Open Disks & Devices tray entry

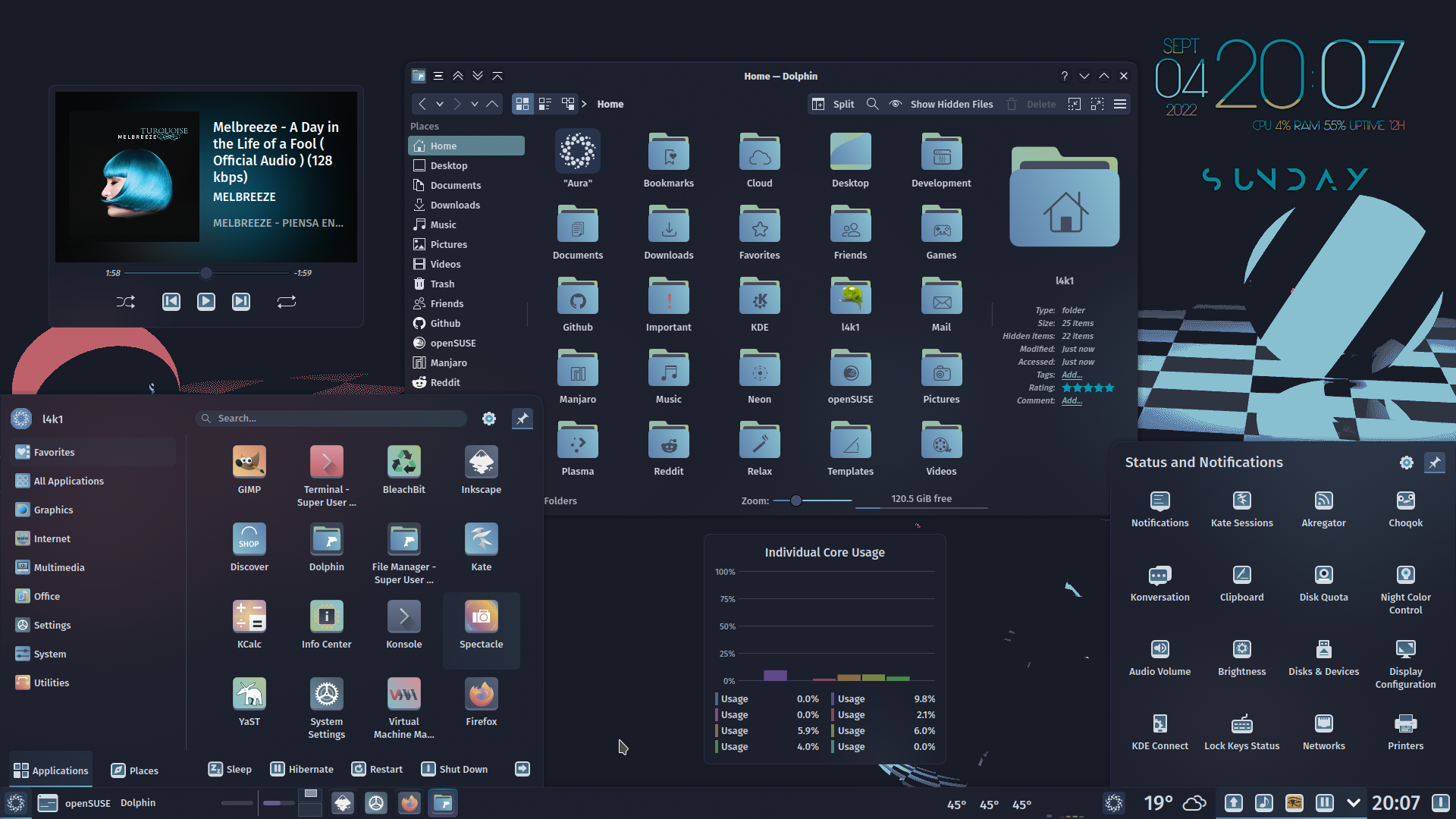pos(1323,658)
